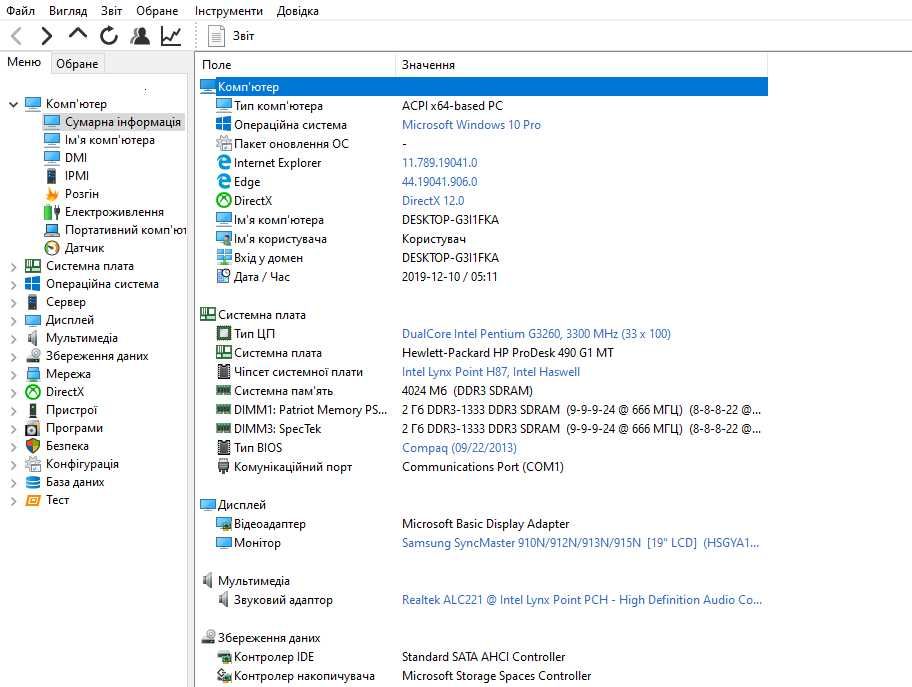This screenshot has height=687, width=912.
Task: Open the DualCore Intel Pentium G3260 link
Action: click(x=536, y=333)
